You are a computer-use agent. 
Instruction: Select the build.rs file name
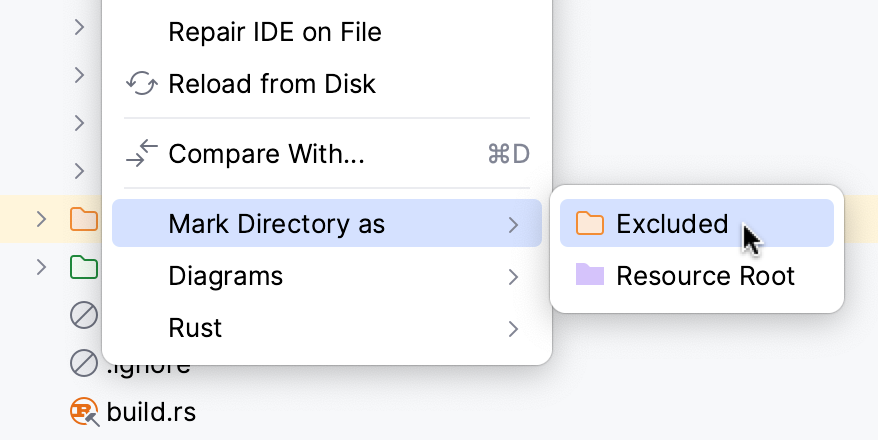[151, 411]
